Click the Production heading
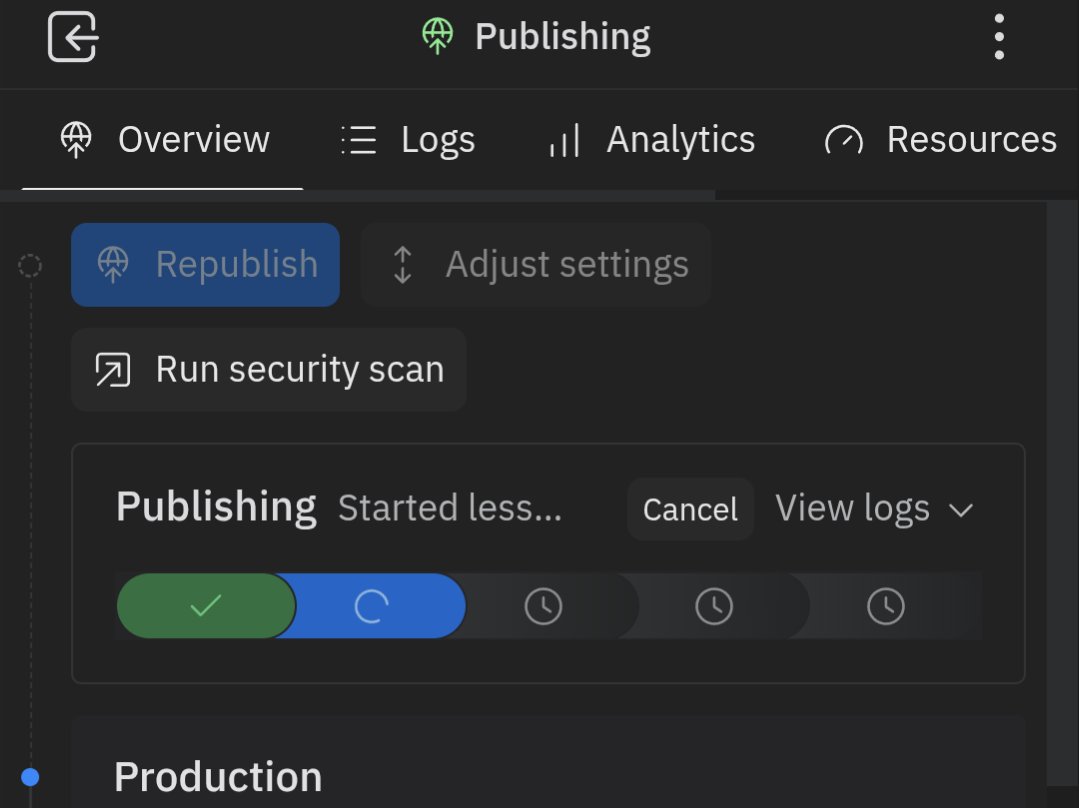Screen dimensions: 1079x808 coord(218,777)
